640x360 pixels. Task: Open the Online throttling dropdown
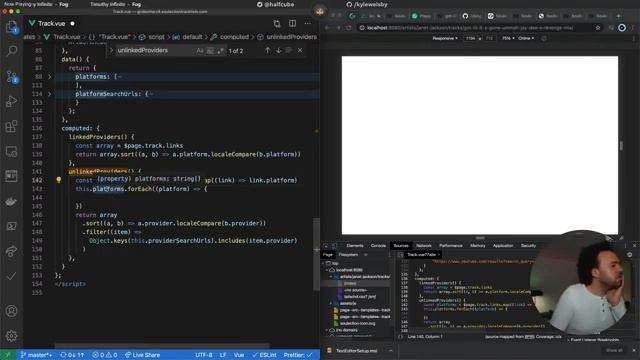tap(526, 38)
